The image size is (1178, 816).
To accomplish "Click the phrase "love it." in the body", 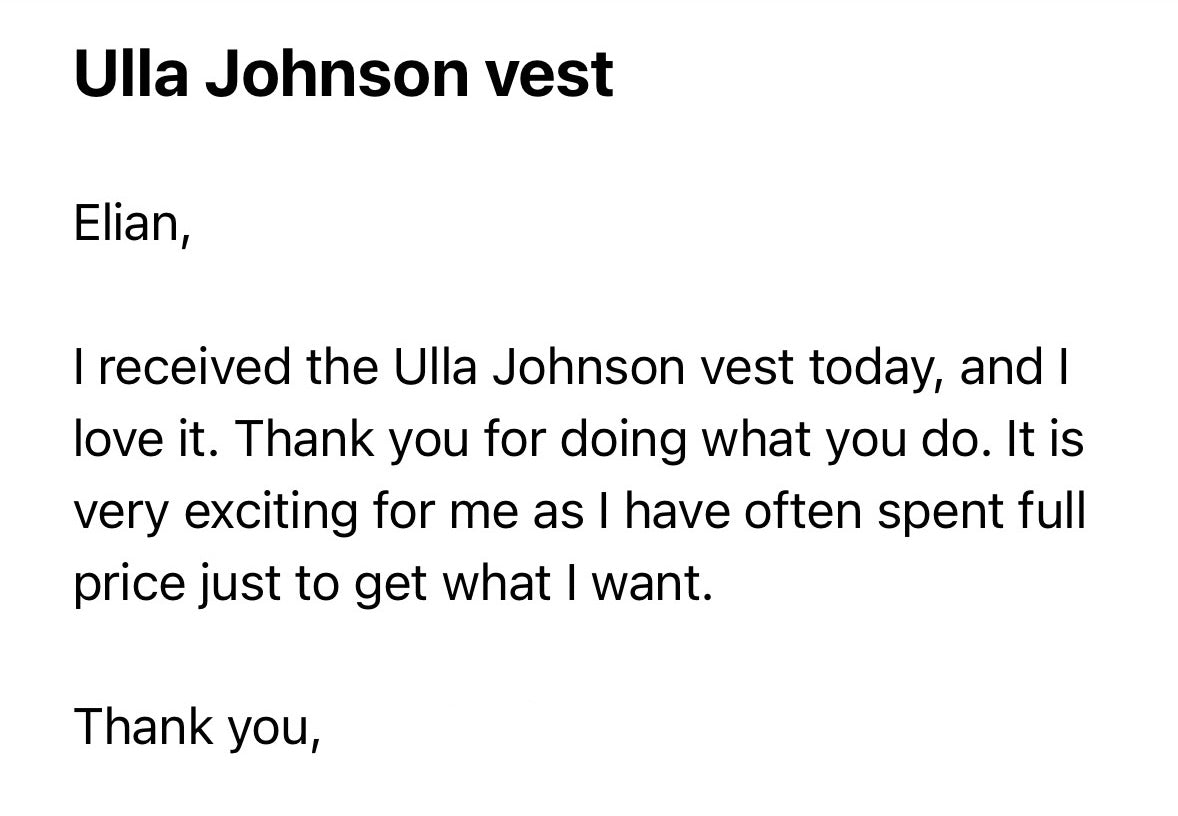I will (140, 439).
